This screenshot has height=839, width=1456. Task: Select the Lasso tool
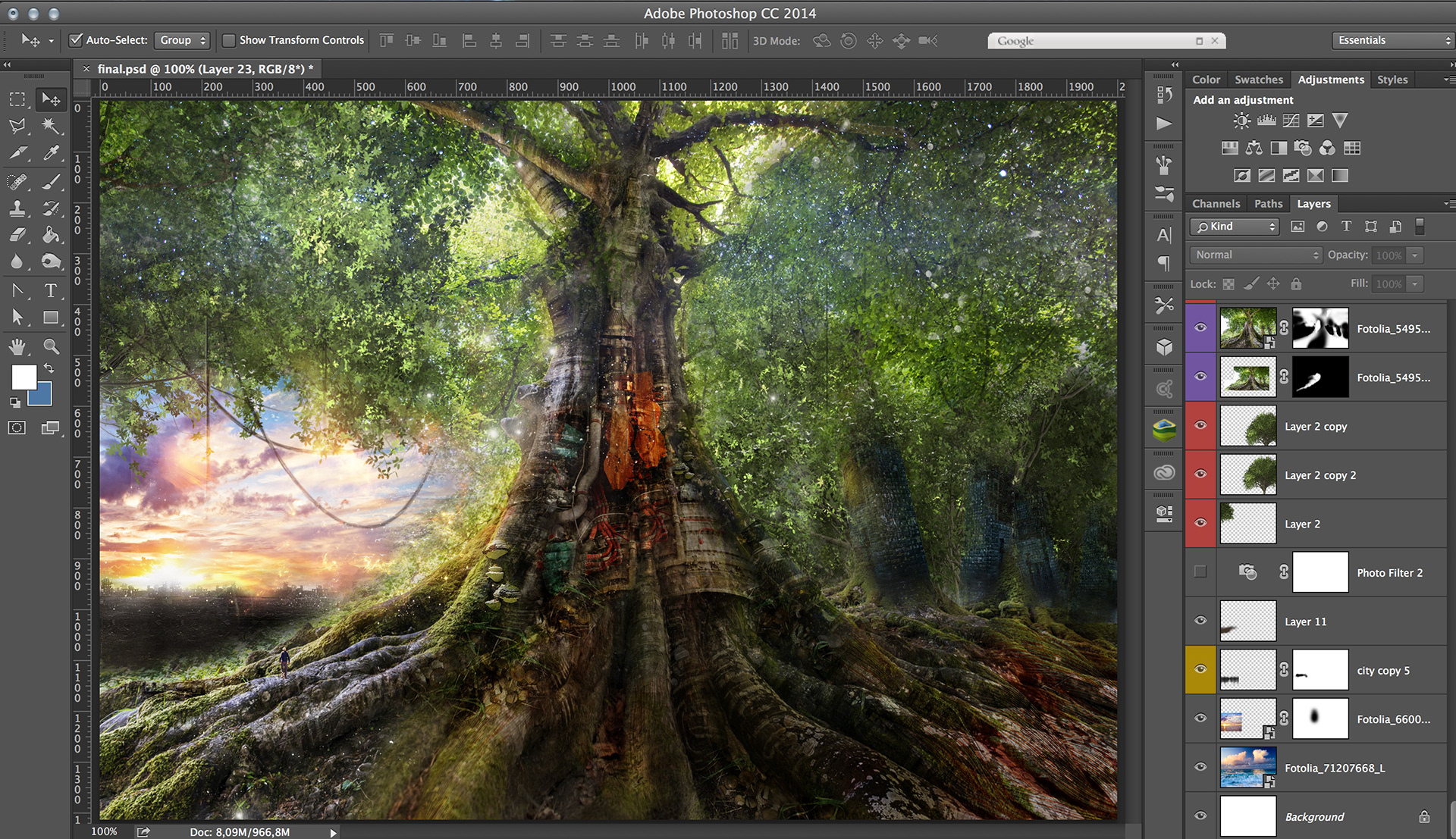point(17,126)
